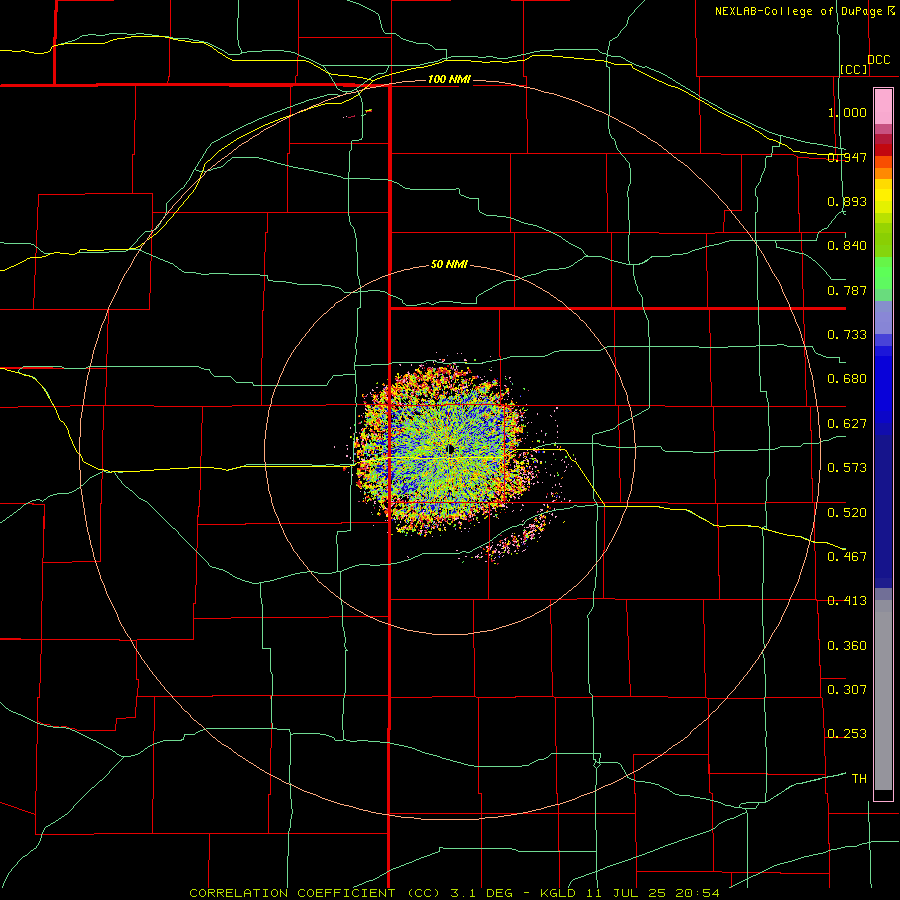The image size is (900, 900).
Task: Click the 0.680 scale value
Action: pyautogui.click(x=847, y=379)
